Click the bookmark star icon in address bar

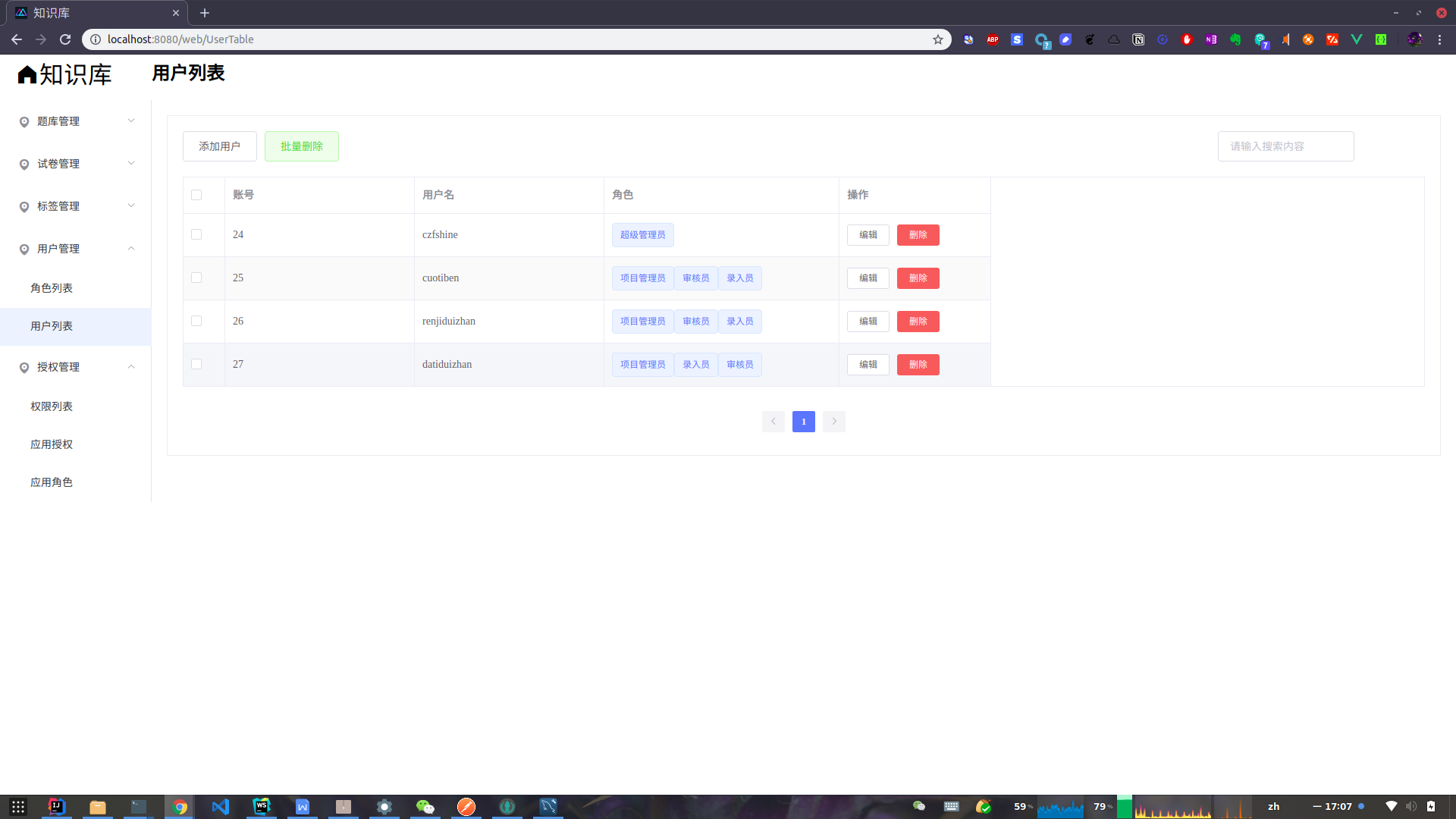(938, 39)
